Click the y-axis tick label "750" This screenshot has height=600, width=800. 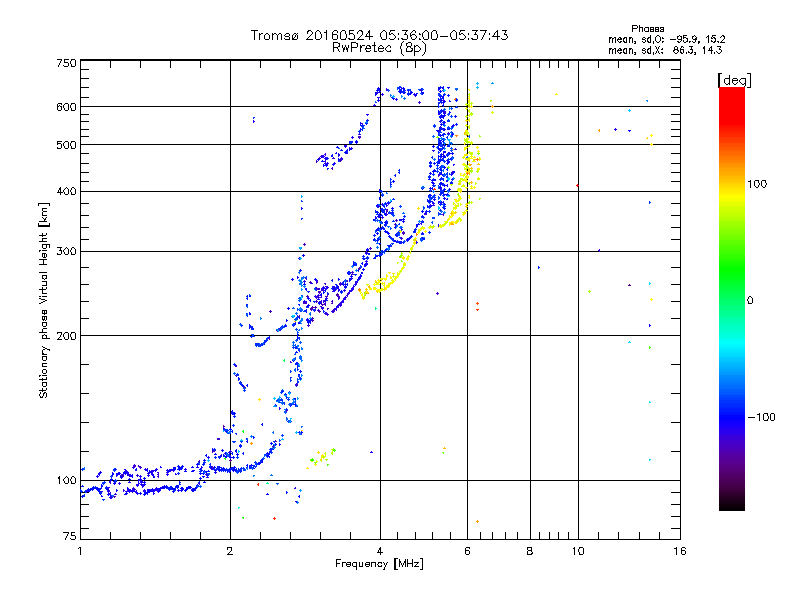[66, 63]
